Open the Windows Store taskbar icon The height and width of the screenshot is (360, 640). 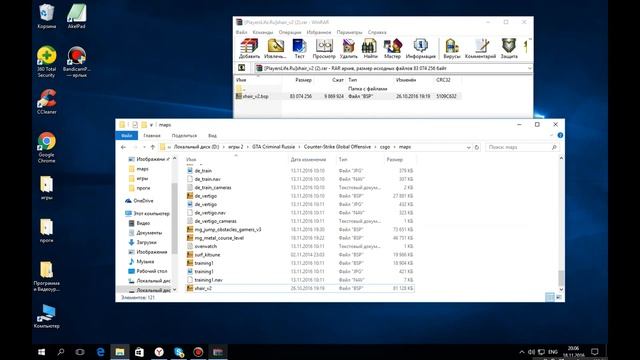pyautogui.click(x=139, y=352)
